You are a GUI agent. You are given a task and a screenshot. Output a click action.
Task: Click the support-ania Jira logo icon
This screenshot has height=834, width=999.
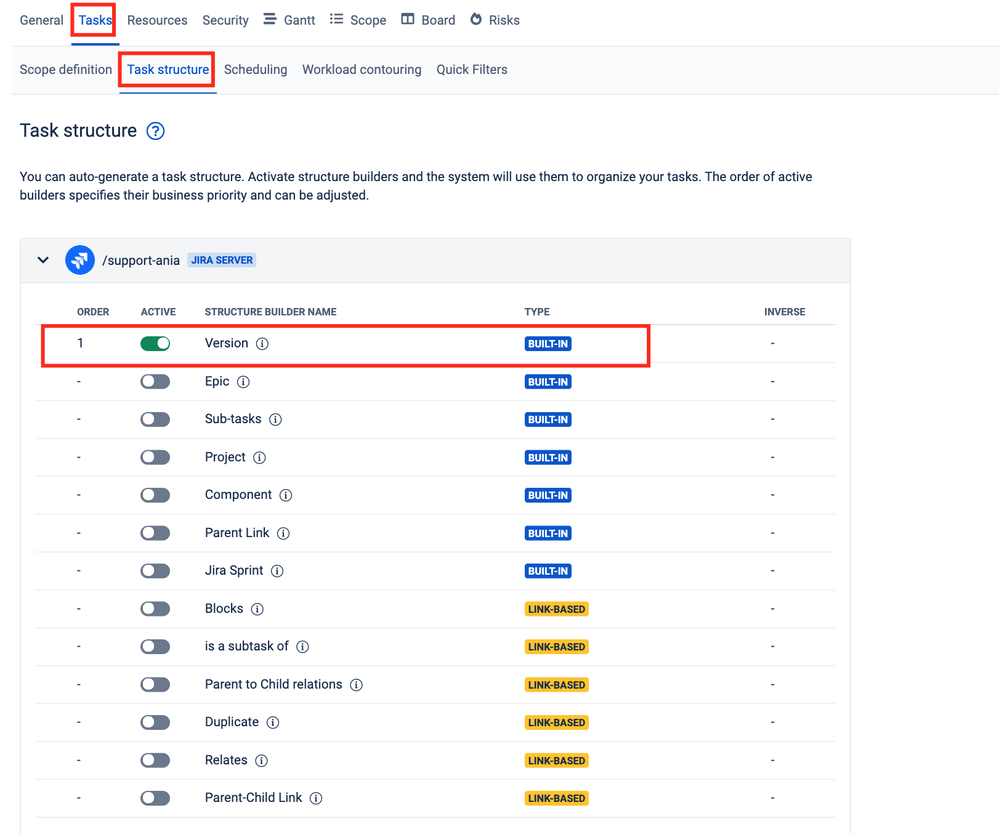[80, 260]
